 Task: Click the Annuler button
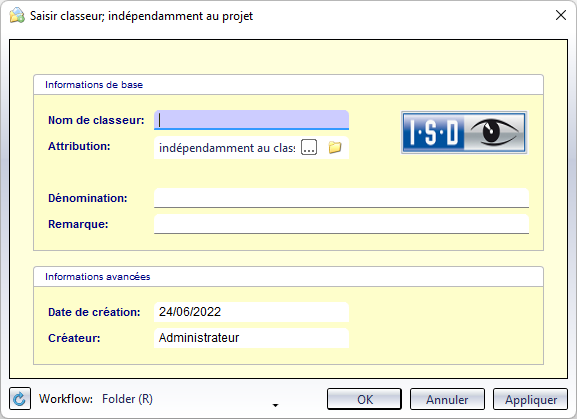pos(447,399)
